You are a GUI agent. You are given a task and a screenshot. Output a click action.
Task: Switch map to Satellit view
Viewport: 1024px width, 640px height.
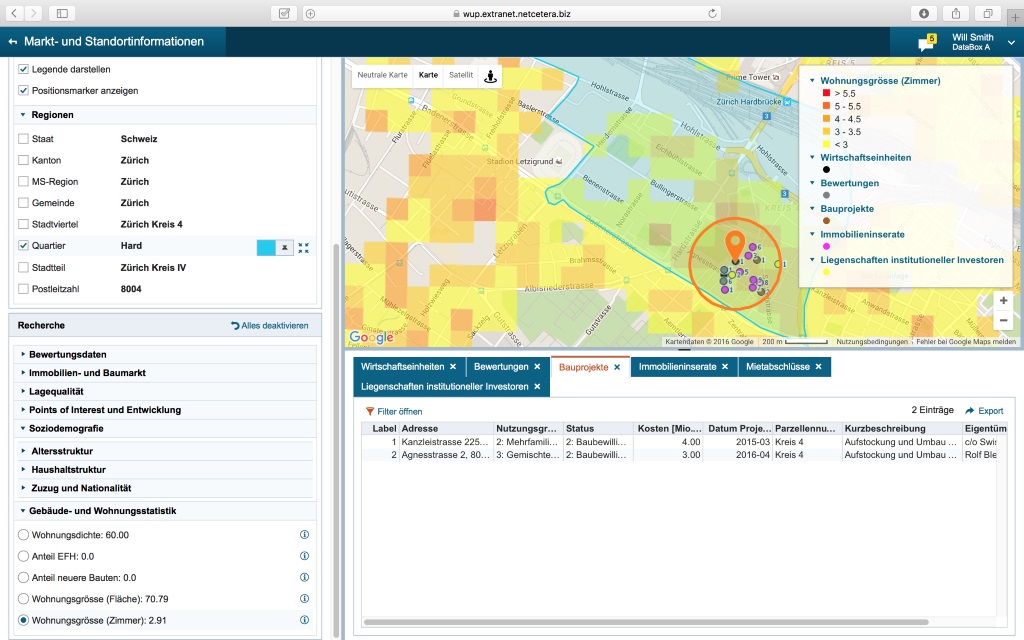pos(461,75)
